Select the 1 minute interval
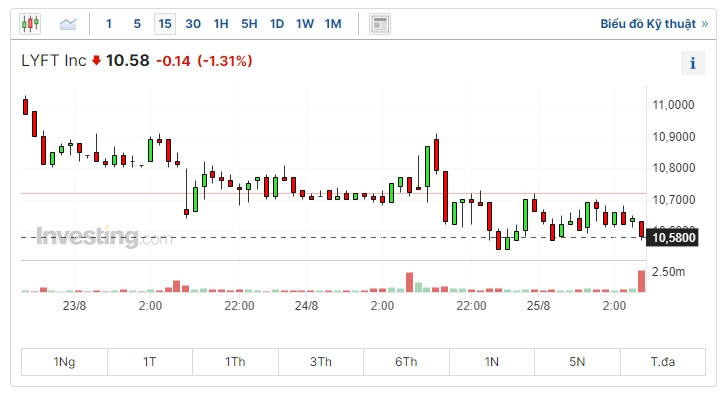This screenshot has width=724, height=401. click(x=109, y=24)
